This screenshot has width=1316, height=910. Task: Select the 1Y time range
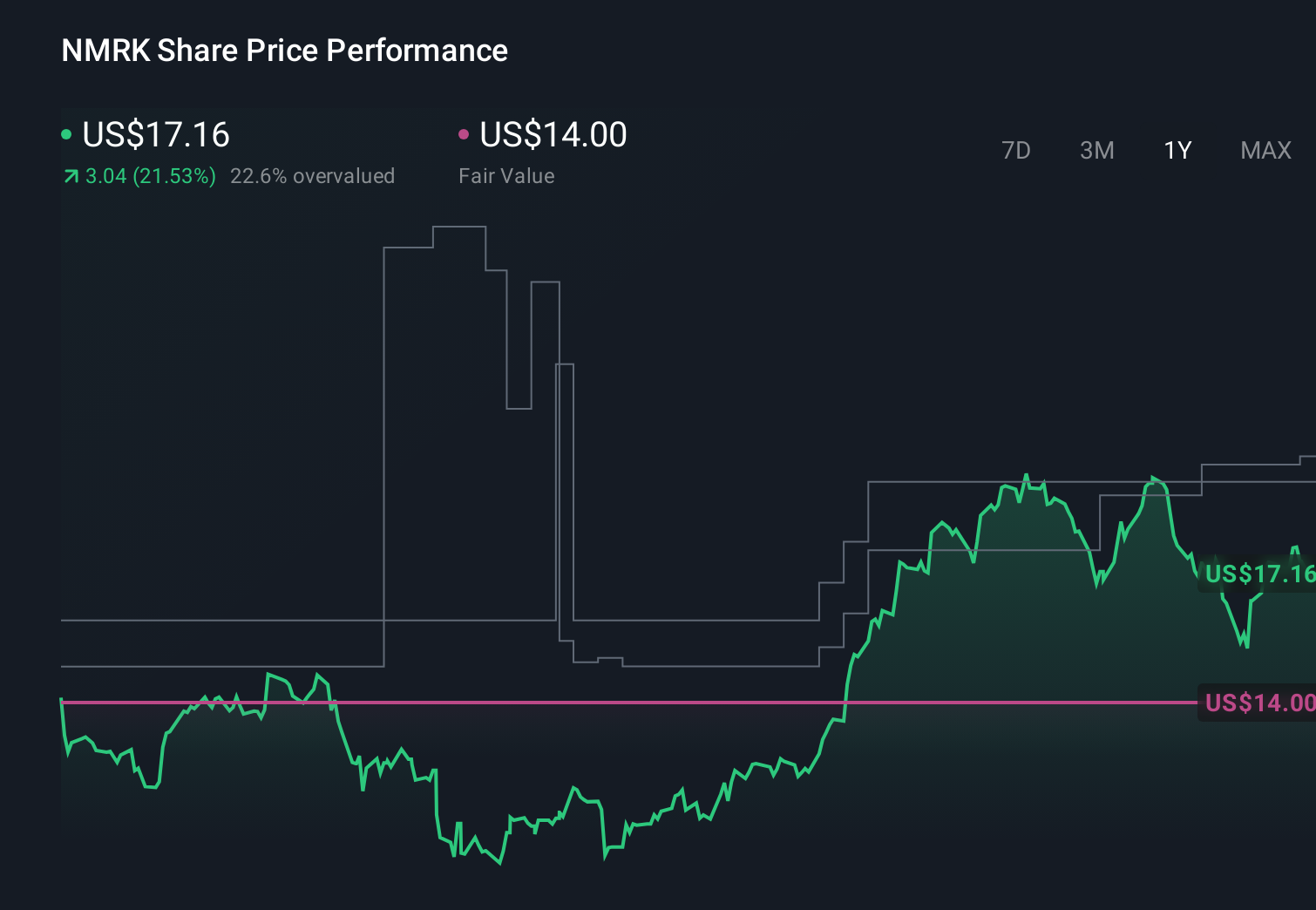pyautogui.click(x=1177, y=151)
